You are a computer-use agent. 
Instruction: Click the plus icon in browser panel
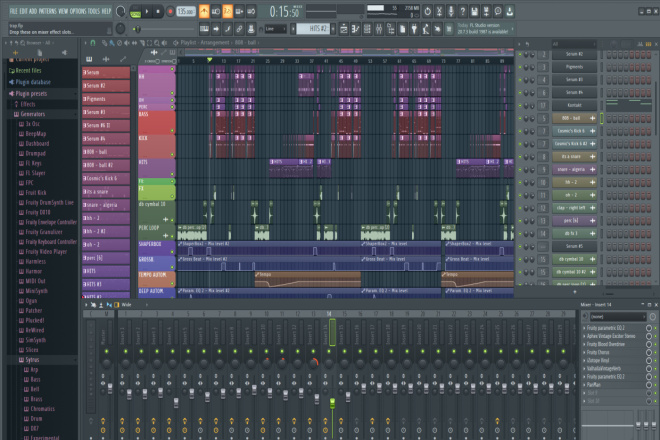tap(16, 53)
